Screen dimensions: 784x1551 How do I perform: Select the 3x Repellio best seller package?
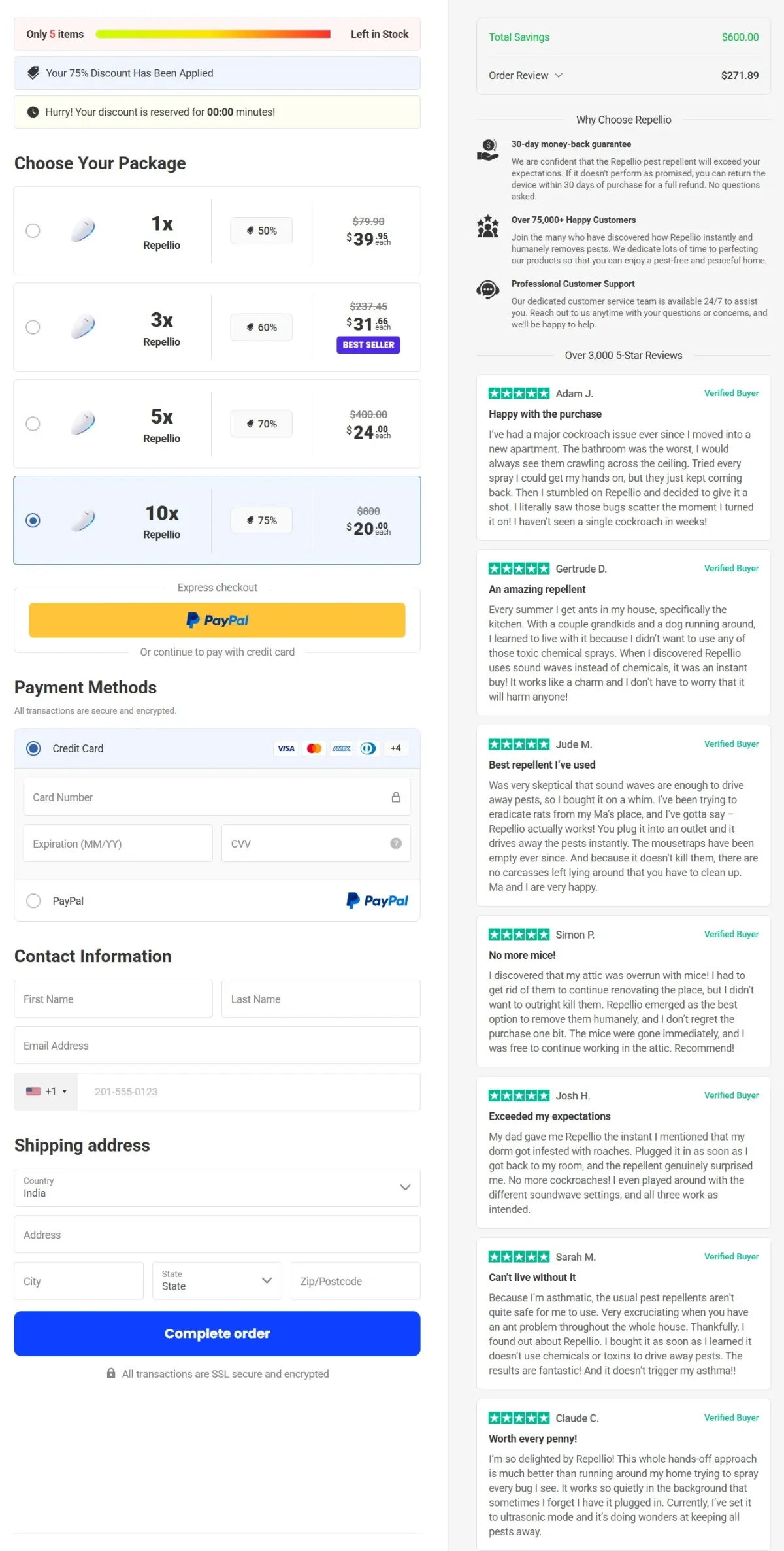pyautogui.click(x=33, y=327)
